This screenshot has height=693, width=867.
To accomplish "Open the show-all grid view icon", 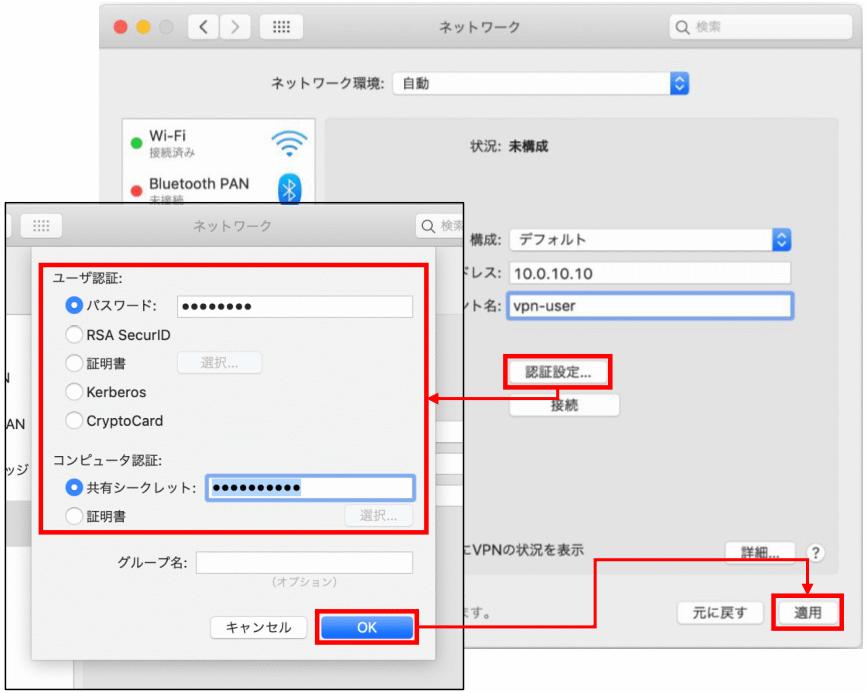I will [x=281, y=28].
